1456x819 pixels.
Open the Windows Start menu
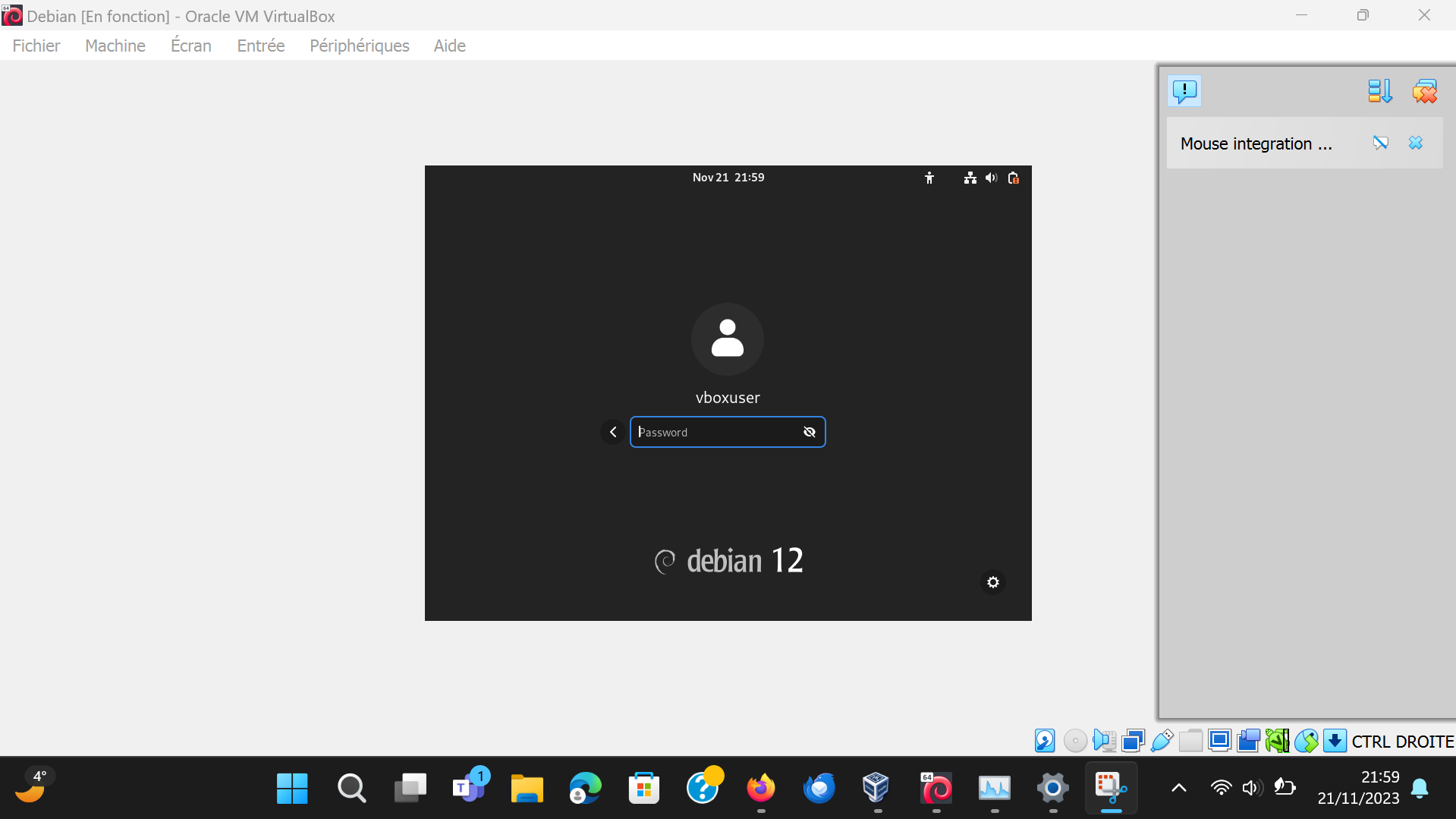coord(292,789)
